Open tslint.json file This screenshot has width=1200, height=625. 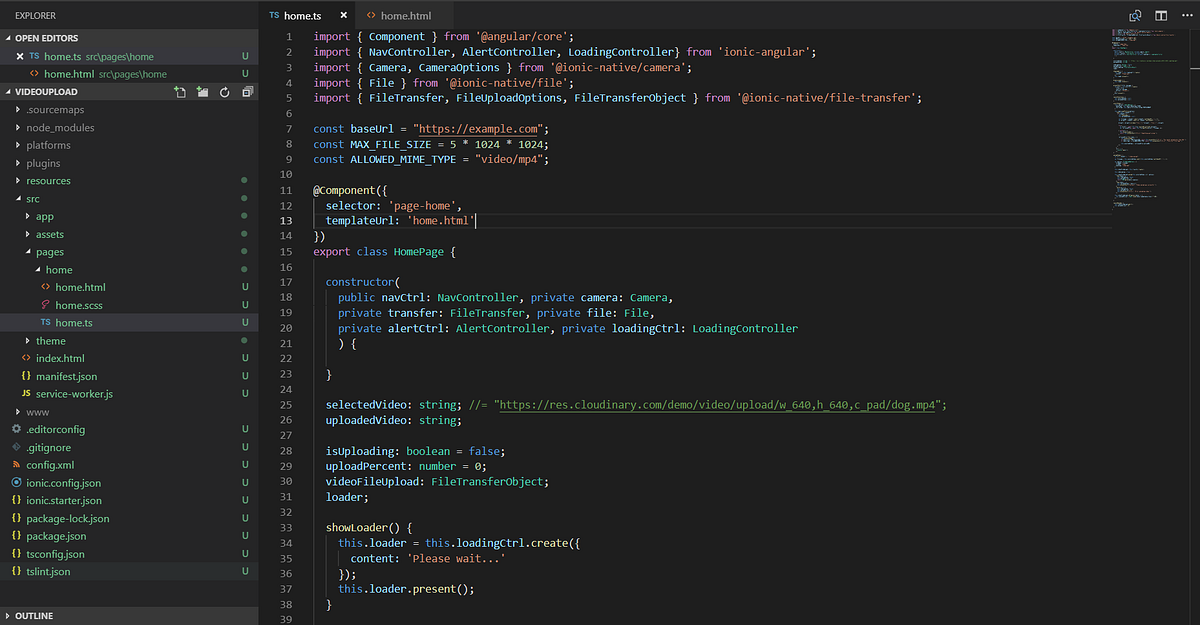(129, 572)
